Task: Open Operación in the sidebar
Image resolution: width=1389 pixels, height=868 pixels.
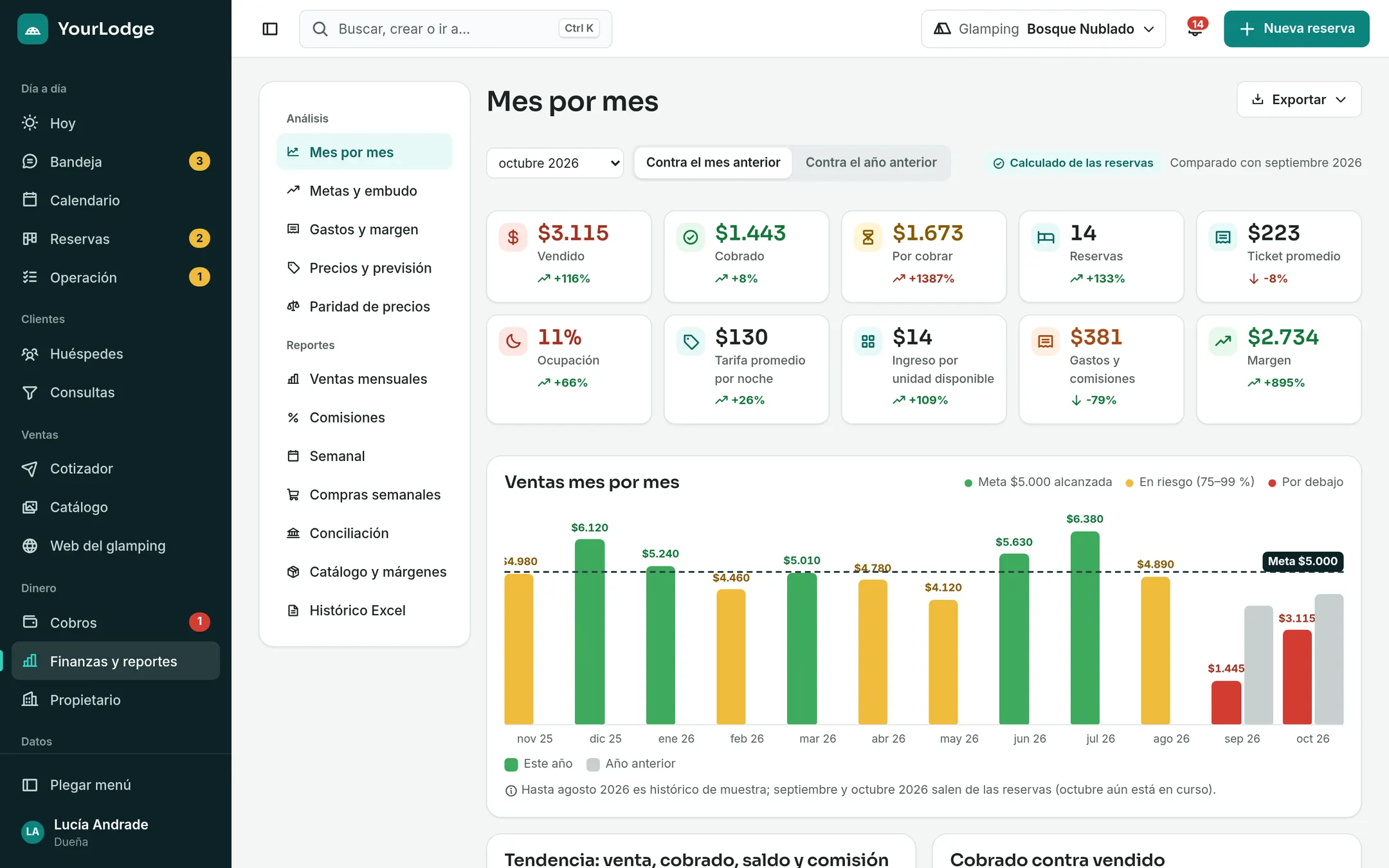Action: 116,277
